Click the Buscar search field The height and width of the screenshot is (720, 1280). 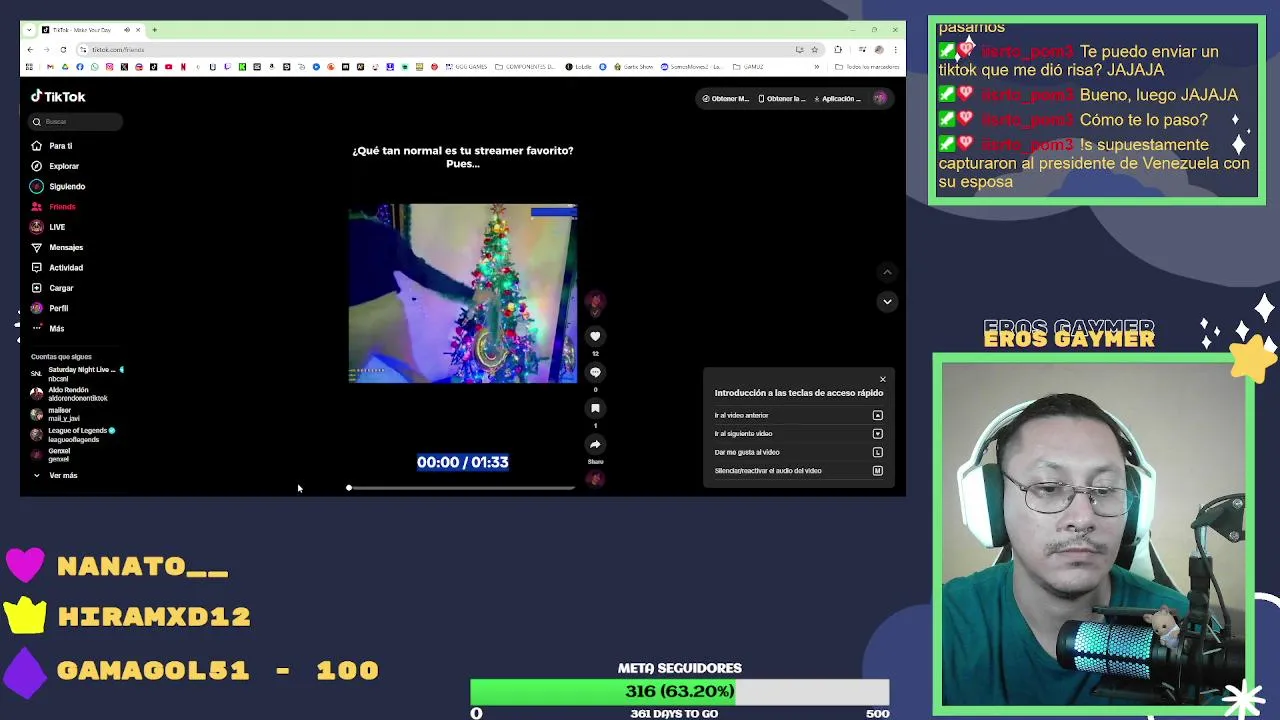[x=76, y=121]
